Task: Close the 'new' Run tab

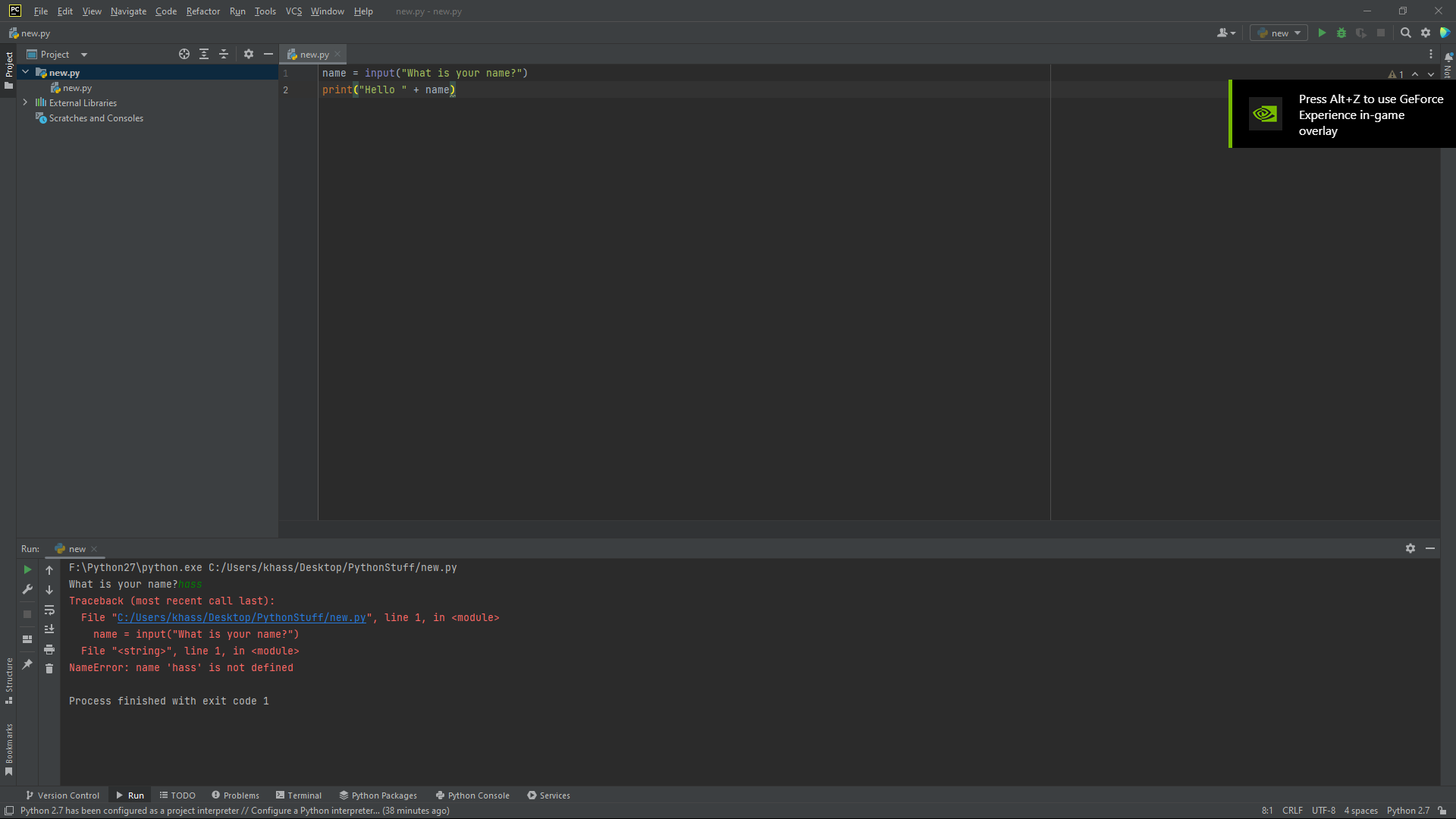Action: pyautogui.click(x=94, y=549)
